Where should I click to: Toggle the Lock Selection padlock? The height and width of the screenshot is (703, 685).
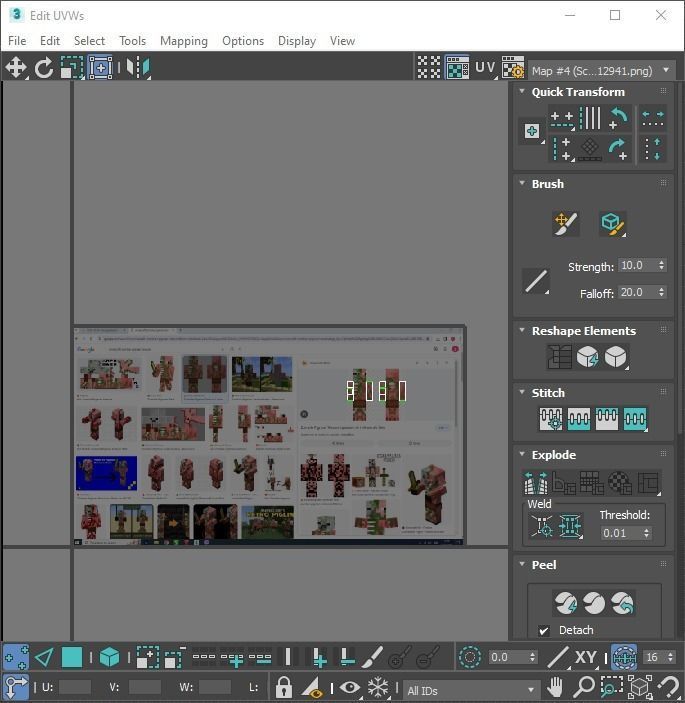283,687
